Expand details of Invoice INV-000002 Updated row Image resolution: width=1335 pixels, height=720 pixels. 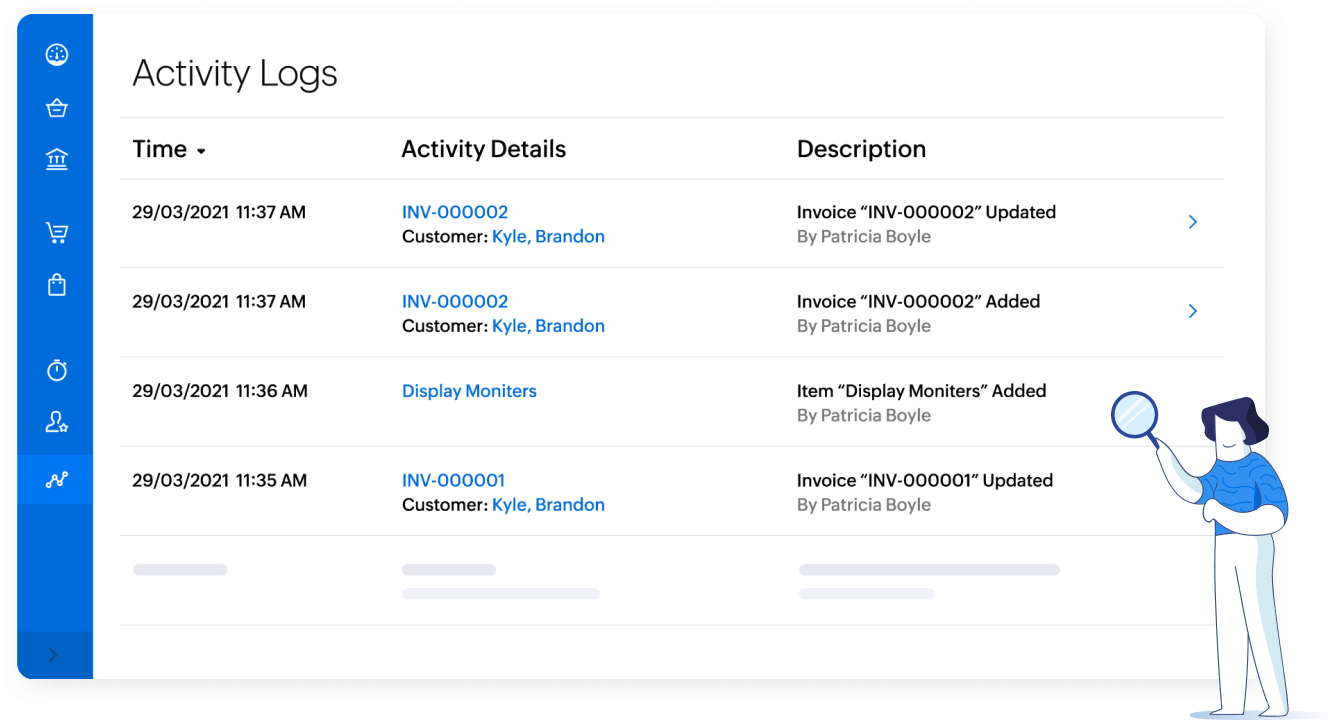pyautogui.click(x=1192, y=222)
